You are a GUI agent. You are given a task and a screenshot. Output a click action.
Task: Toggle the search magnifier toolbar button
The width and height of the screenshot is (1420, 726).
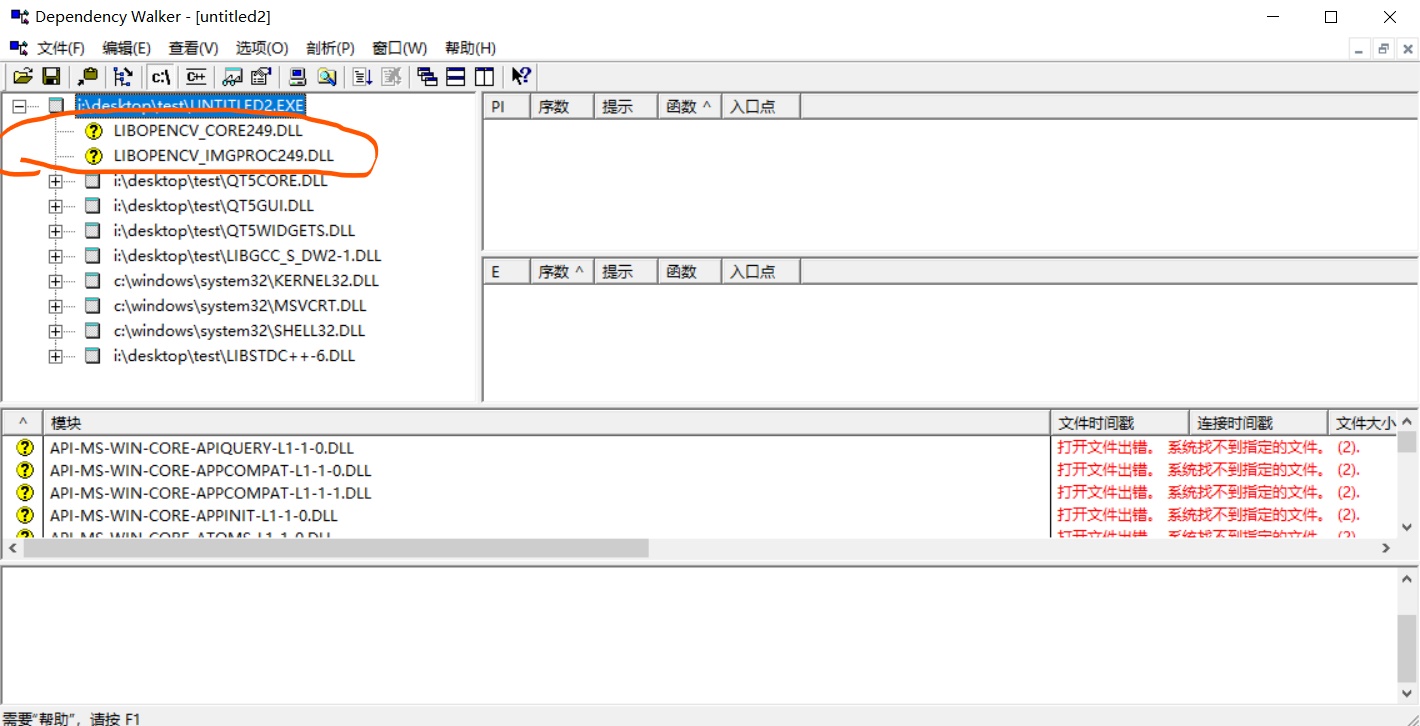(x=325, y=76)
